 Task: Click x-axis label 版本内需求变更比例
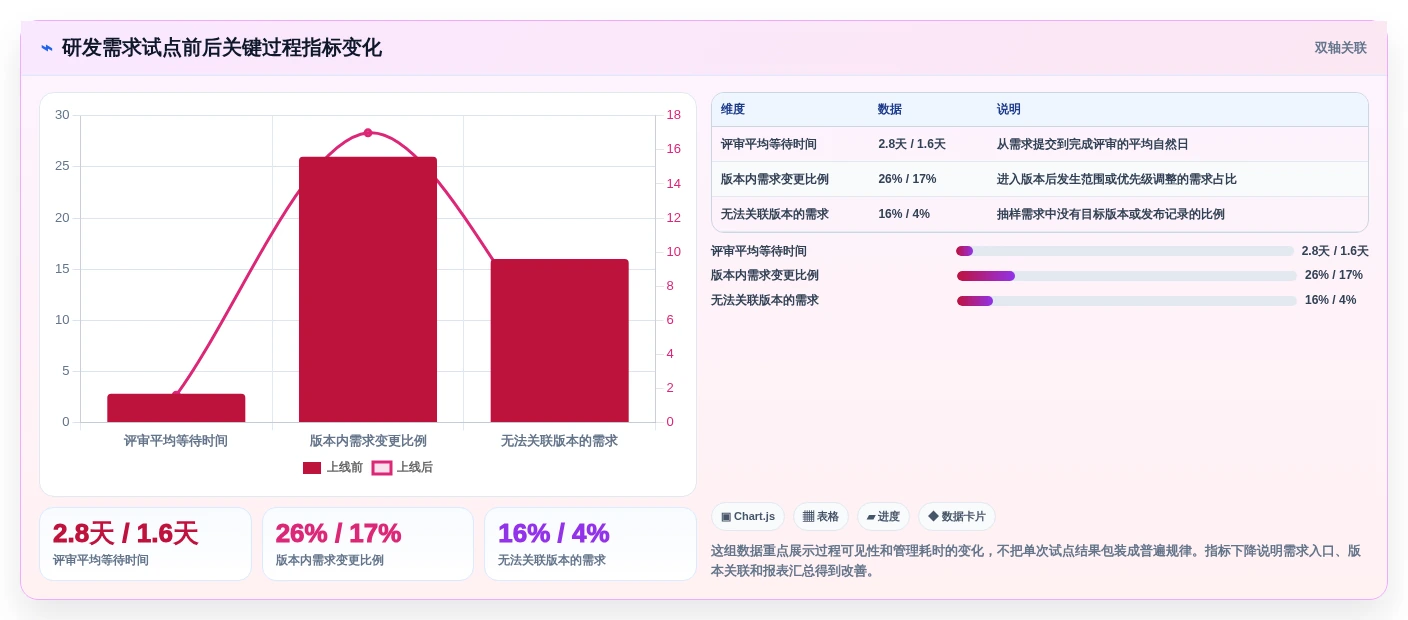(368, 441)
